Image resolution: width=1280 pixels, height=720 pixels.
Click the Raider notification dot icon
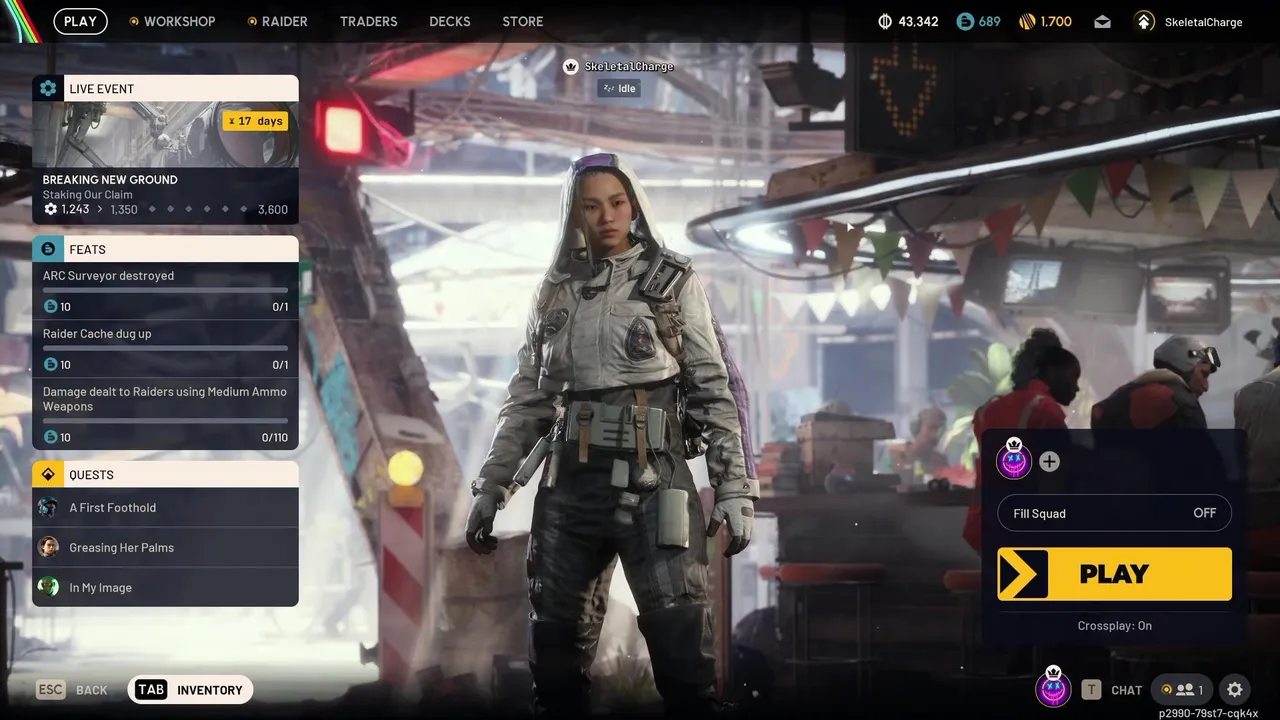[x=252, y=21]
